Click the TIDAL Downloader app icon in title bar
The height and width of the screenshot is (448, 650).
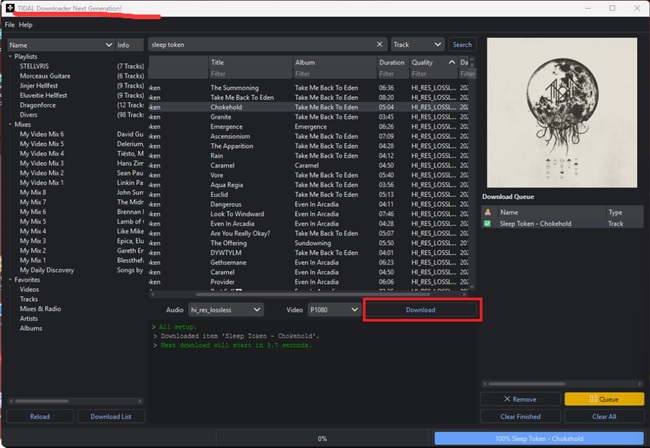click(10, 8)
